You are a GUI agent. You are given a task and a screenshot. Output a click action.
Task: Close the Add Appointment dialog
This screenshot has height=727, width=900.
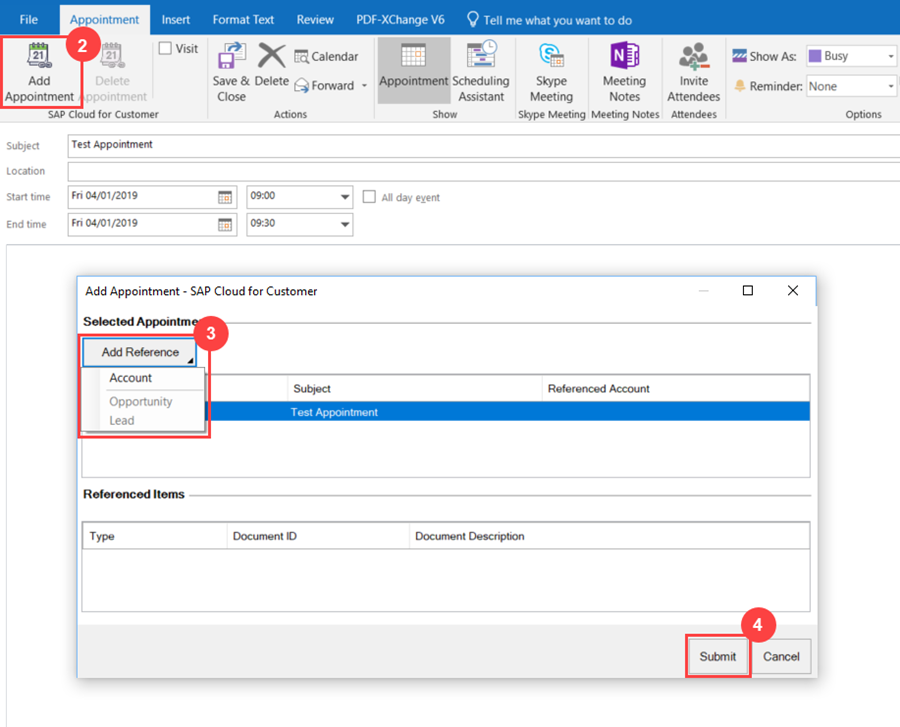[793, 290]
